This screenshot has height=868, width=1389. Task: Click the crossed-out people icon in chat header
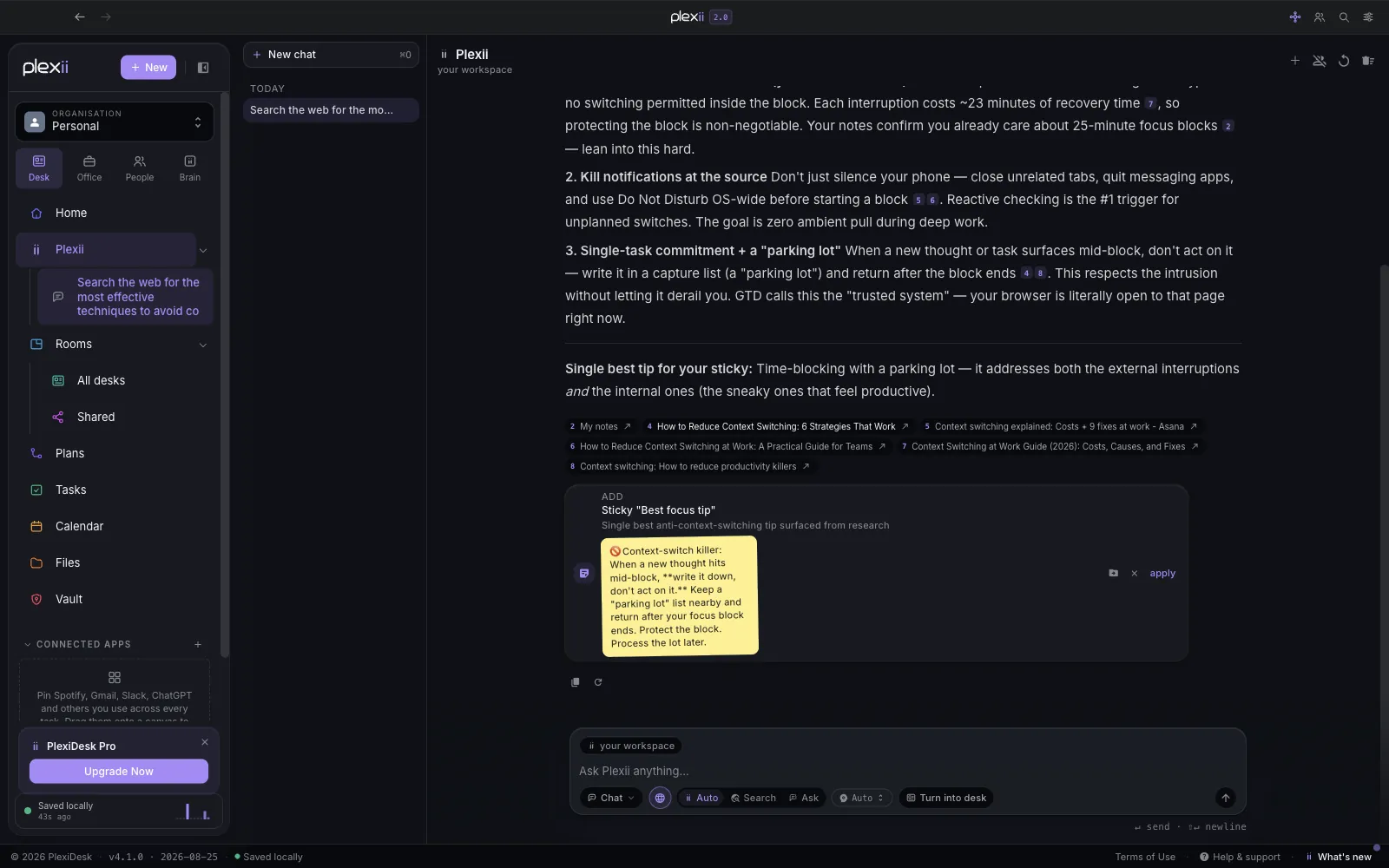tap(1320, 61)
